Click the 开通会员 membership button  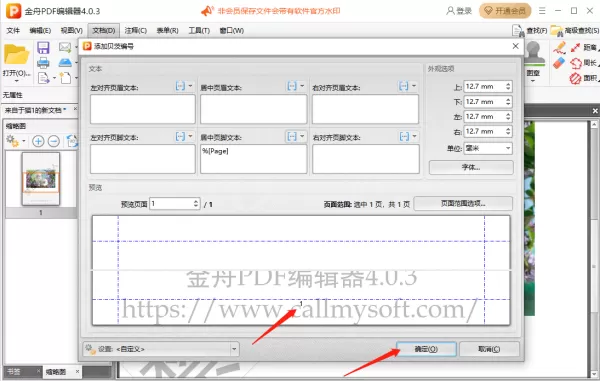point(505,11)
